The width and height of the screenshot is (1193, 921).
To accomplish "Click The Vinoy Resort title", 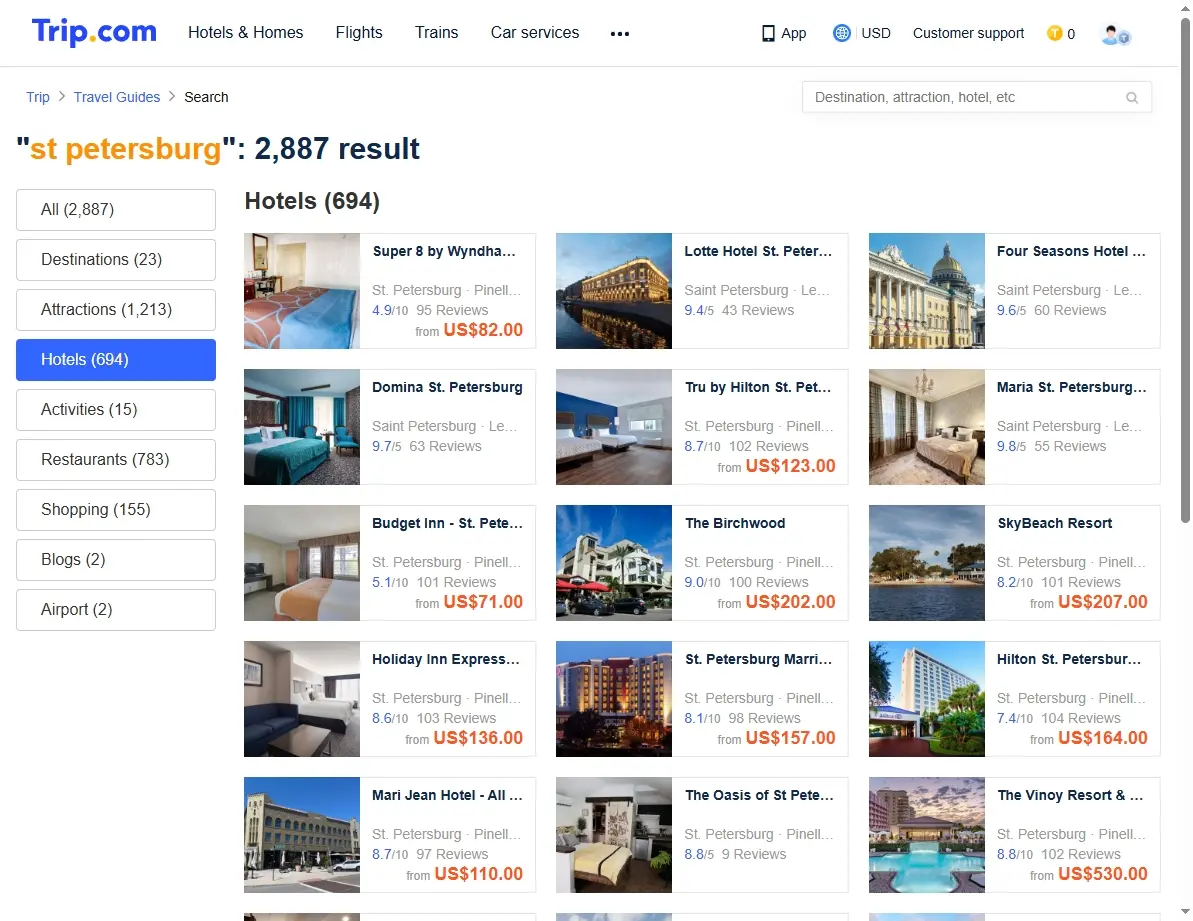I will (1071, 796).
